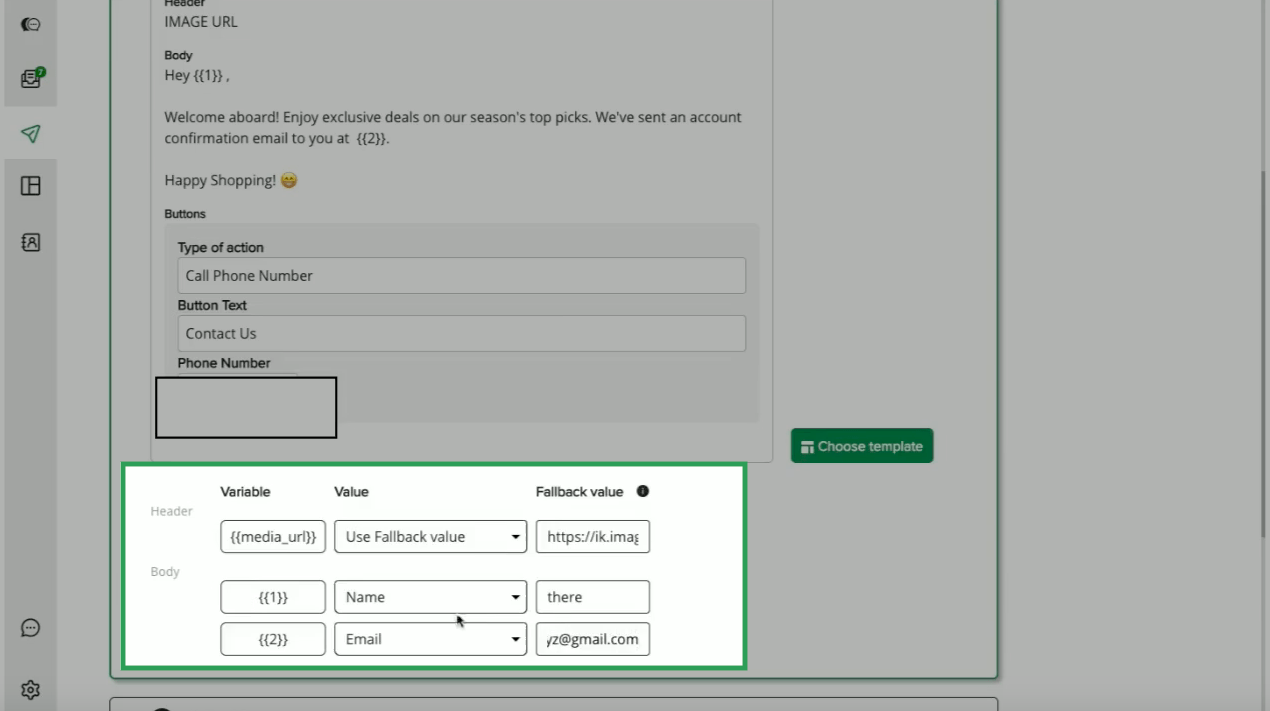The height and width of the screenshot is (711, 1270).
Task: Open the inbox icon with green badge
Action: pyautogui.click(x=31, y=79)
